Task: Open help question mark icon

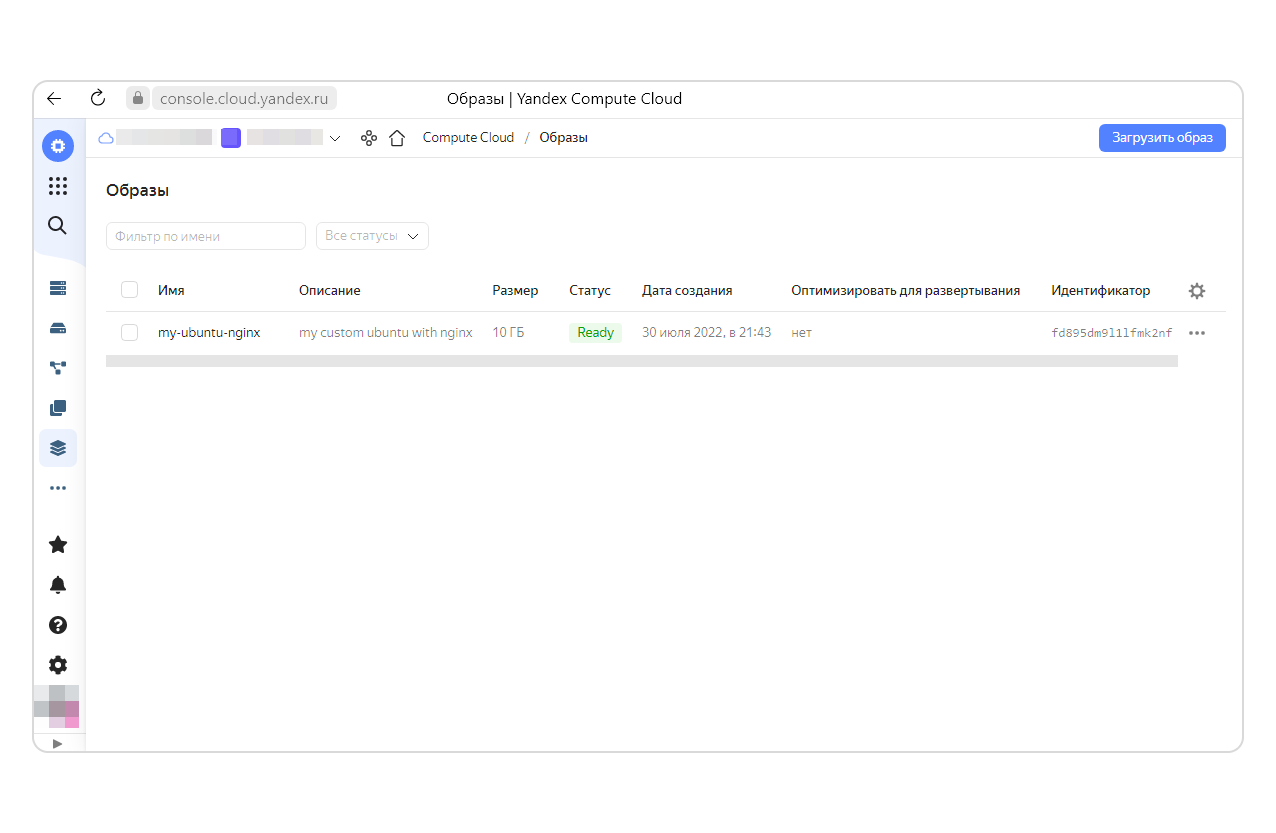Action: pyautogui.click(x=58, y=625)
